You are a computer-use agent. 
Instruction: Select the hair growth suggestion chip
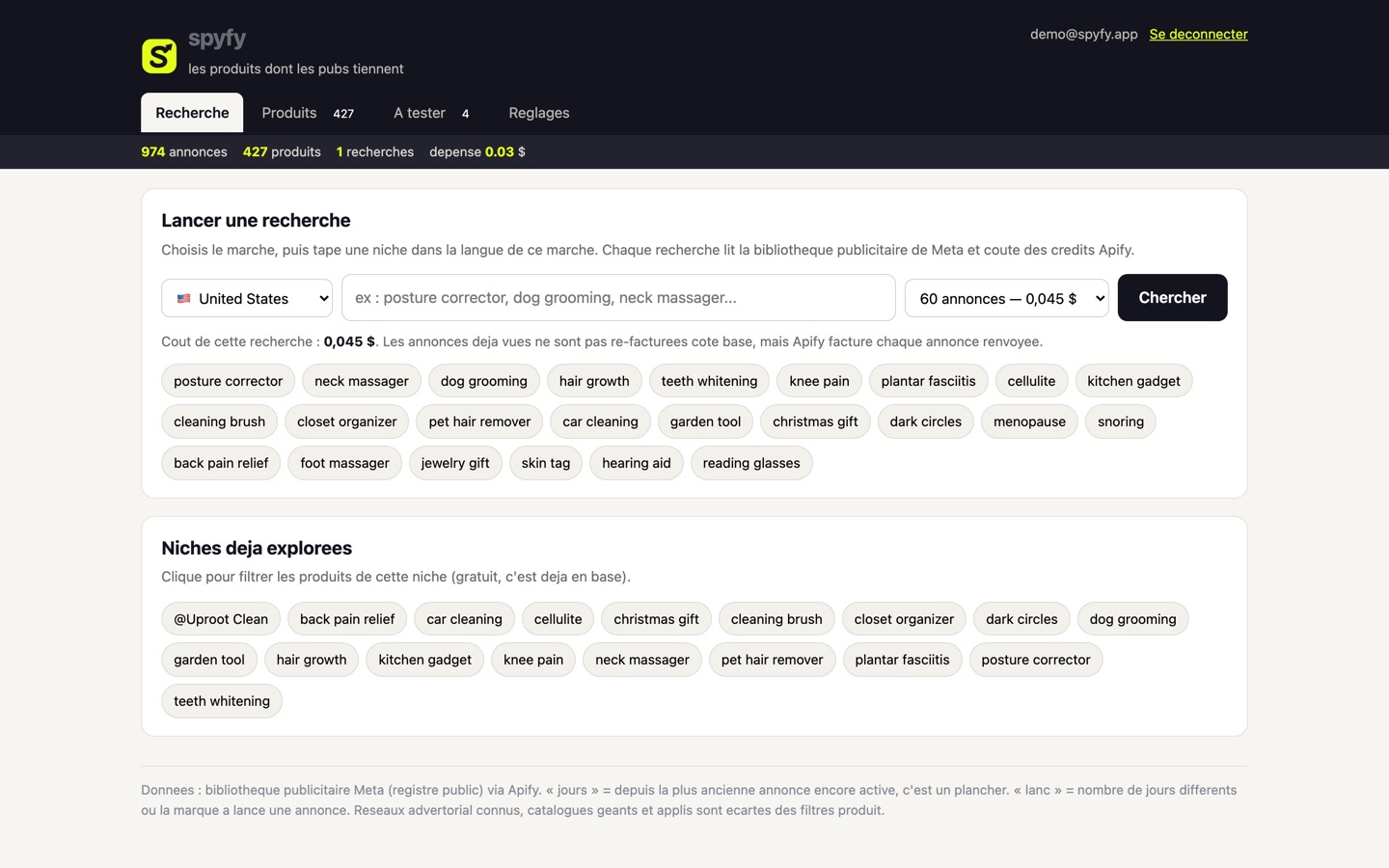[594, 381]
